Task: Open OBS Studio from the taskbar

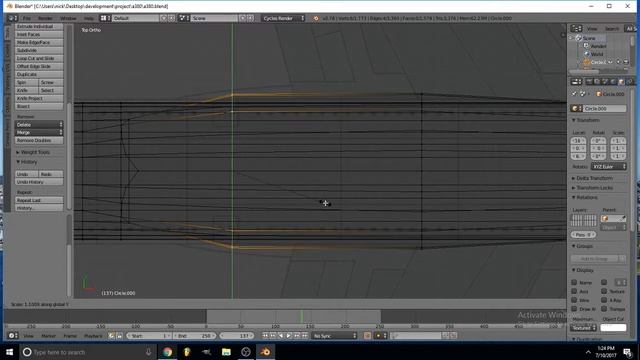Action: tap(246, 352)
